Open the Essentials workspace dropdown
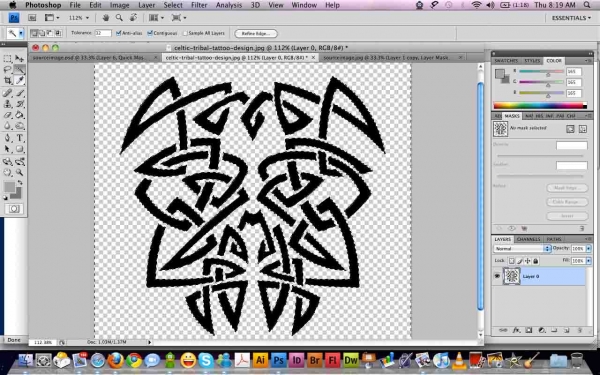Image resolution: width=600 pixels, height=375 pixels. (571, 18)
